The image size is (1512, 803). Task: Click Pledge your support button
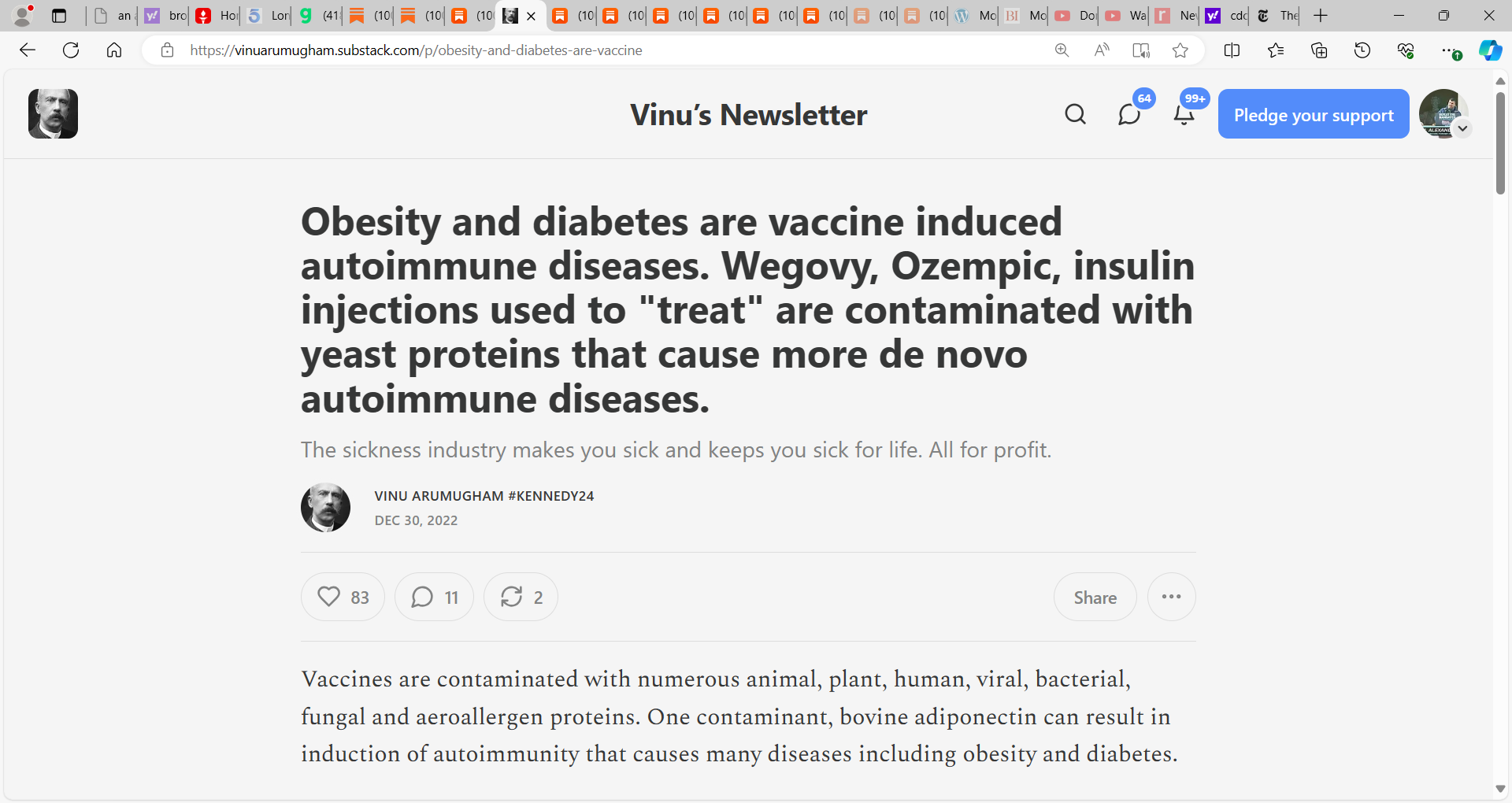1314,114
